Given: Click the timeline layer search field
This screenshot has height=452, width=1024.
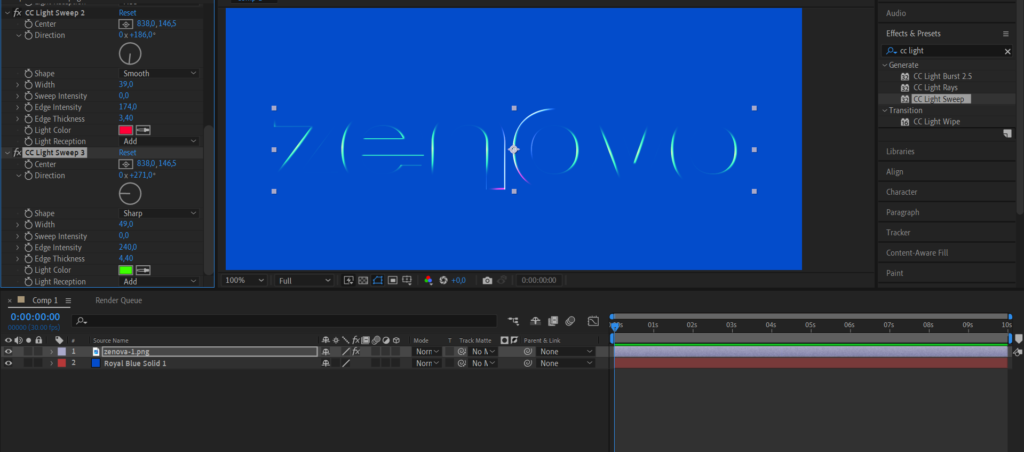Looking at the screenshot, I should click(x=285, y=321).
